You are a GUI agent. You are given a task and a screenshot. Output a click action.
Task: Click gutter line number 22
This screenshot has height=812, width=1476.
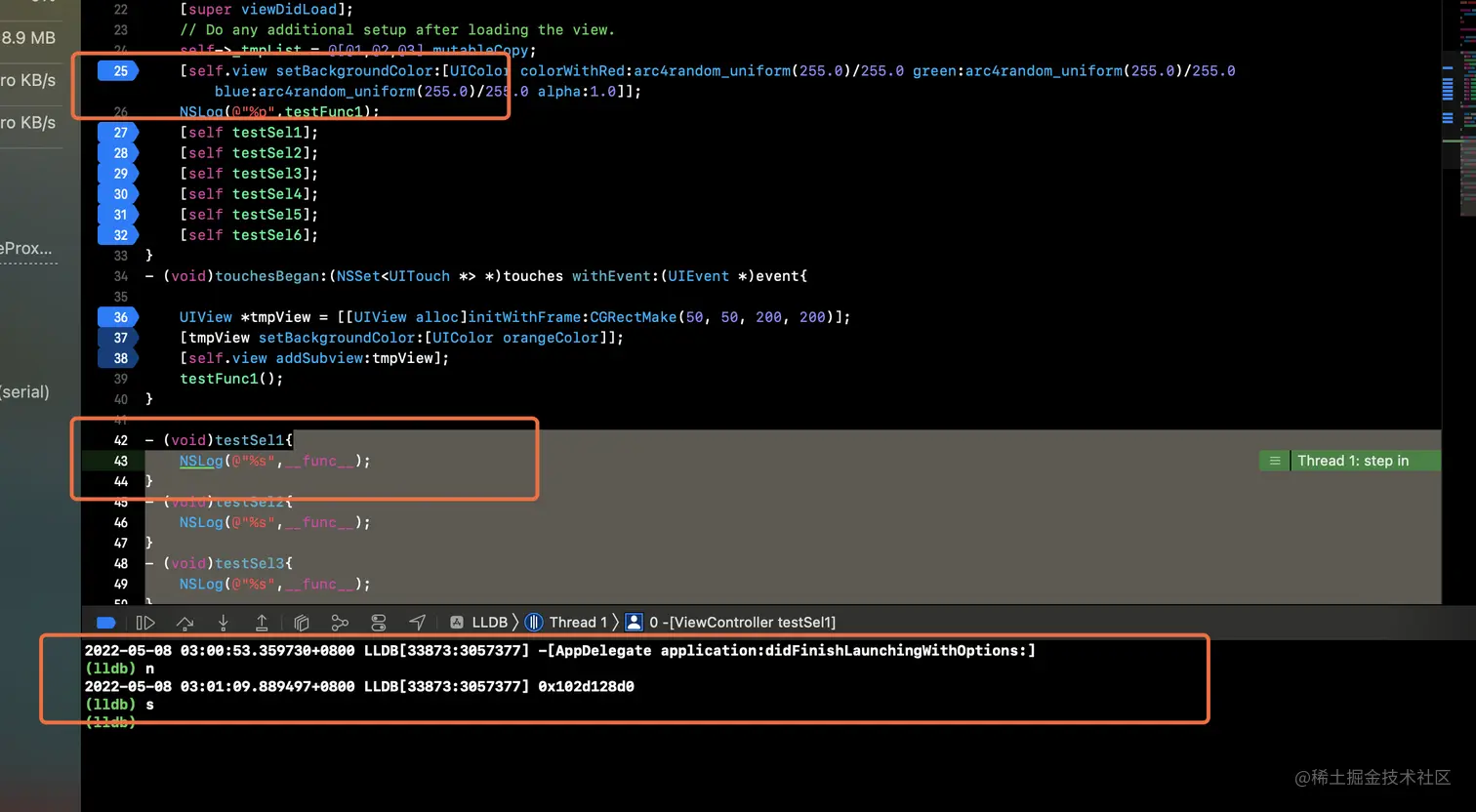(121, 10)
